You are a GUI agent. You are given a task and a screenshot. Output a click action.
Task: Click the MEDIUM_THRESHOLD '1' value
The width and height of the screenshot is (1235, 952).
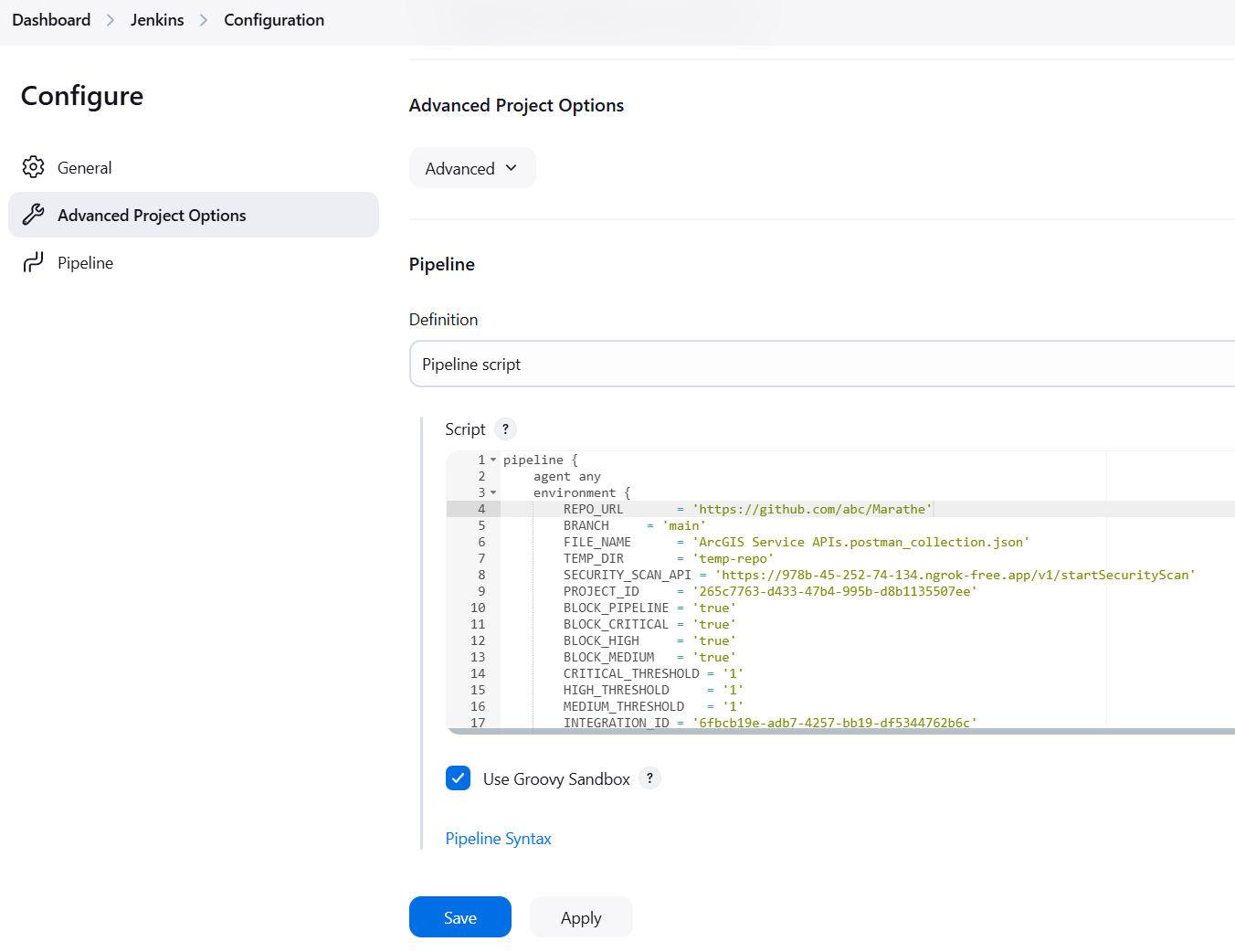click(x=734, y=706)
